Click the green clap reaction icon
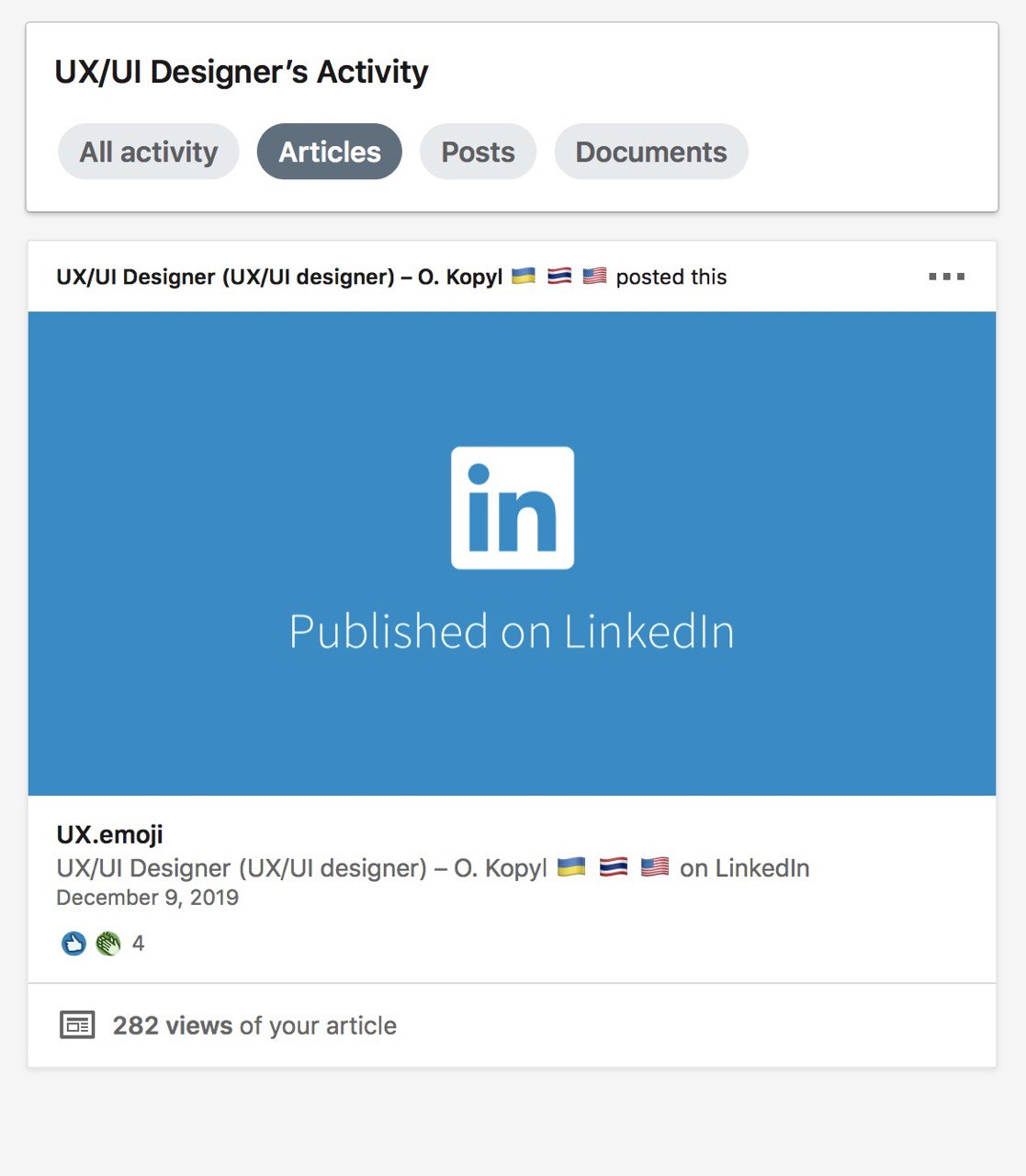Image resolution: width=1026 pixels, height=1176 pixels. (x=108, y=944)
